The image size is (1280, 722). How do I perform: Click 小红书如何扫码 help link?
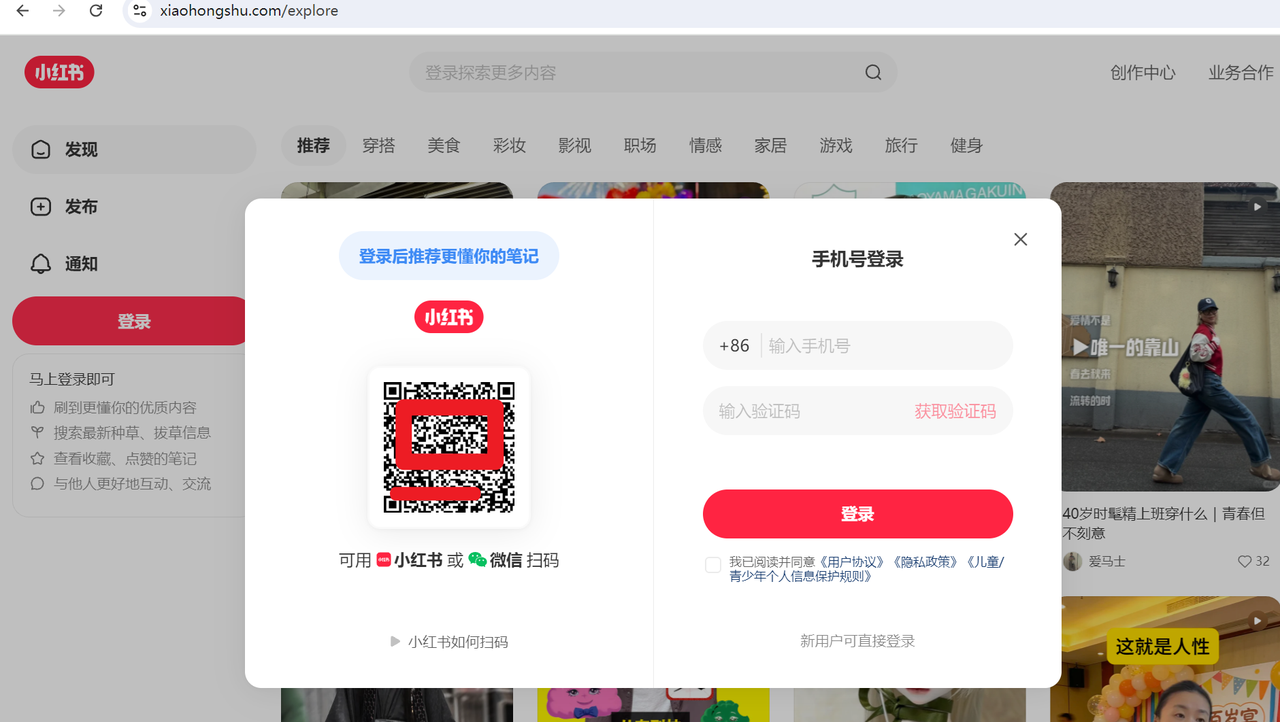458,642
